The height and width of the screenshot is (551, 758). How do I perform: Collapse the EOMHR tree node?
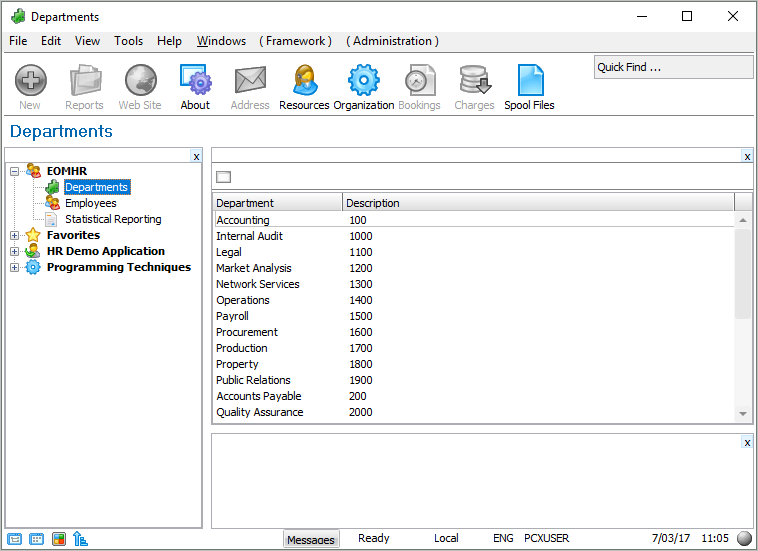[15, 171]
